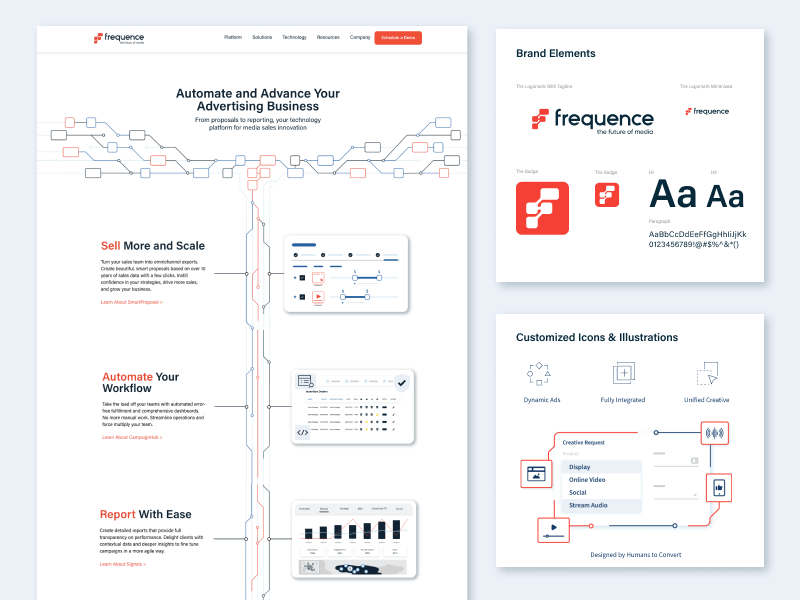Select the Dynamic Ads icon
Screen dimensions: 800x600
(540, 375)
